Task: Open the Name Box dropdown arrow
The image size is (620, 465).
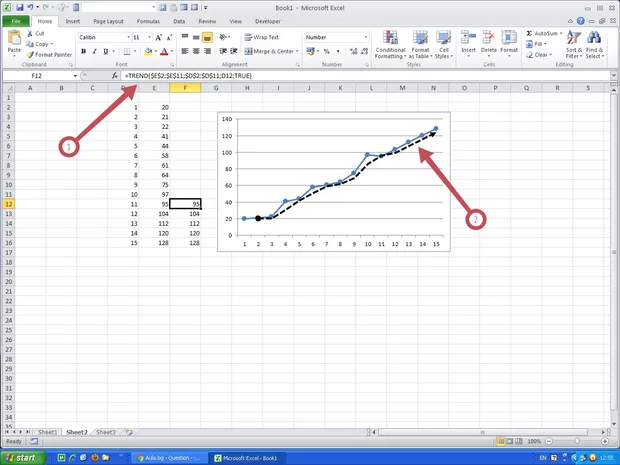Action: coord(75,76)
